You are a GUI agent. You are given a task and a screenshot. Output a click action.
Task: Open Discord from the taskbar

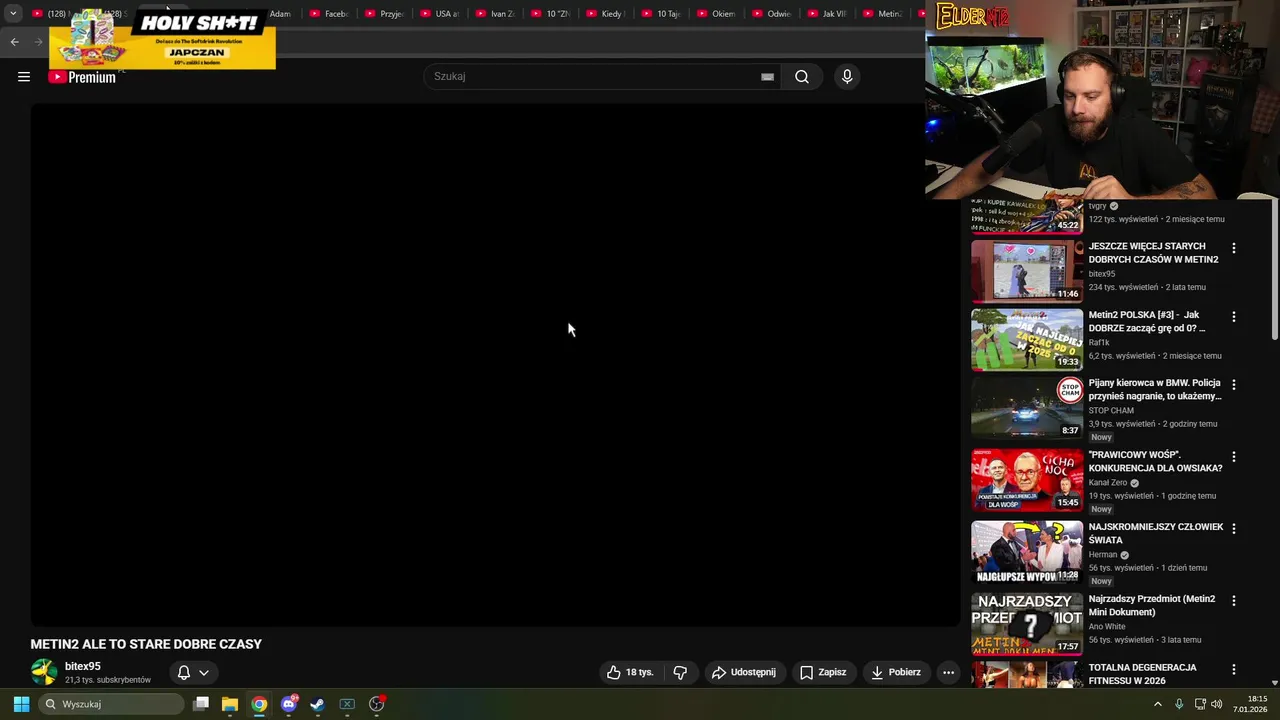click(x=289, y=704)
